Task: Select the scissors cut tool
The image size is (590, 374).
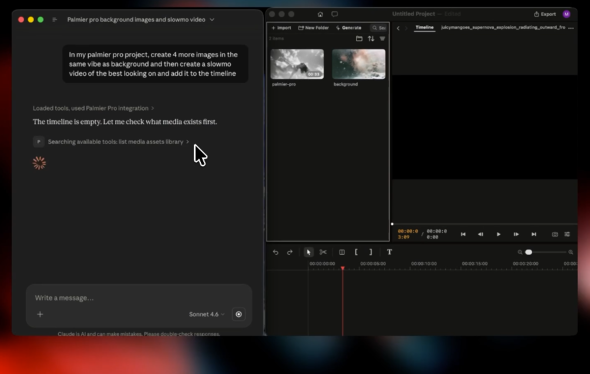Action: point(323,252)
